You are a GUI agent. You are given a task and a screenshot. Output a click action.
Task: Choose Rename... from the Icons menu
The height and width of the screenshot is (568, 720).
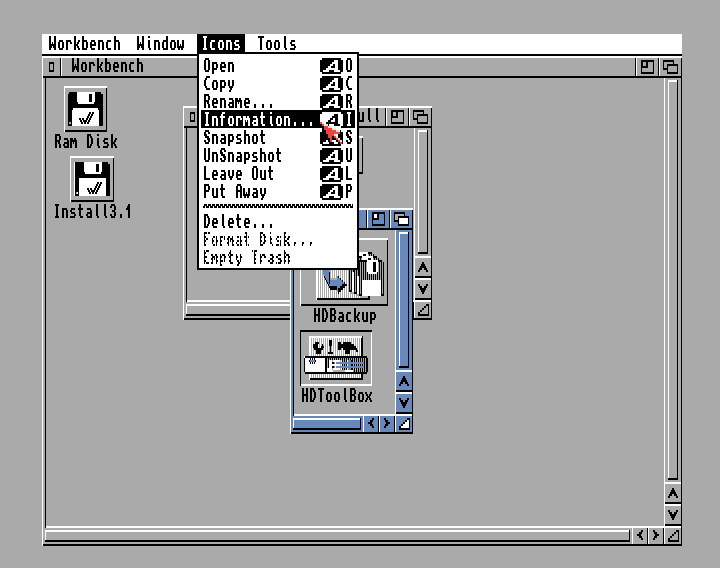pyautogui.click(x=238, y=102)
